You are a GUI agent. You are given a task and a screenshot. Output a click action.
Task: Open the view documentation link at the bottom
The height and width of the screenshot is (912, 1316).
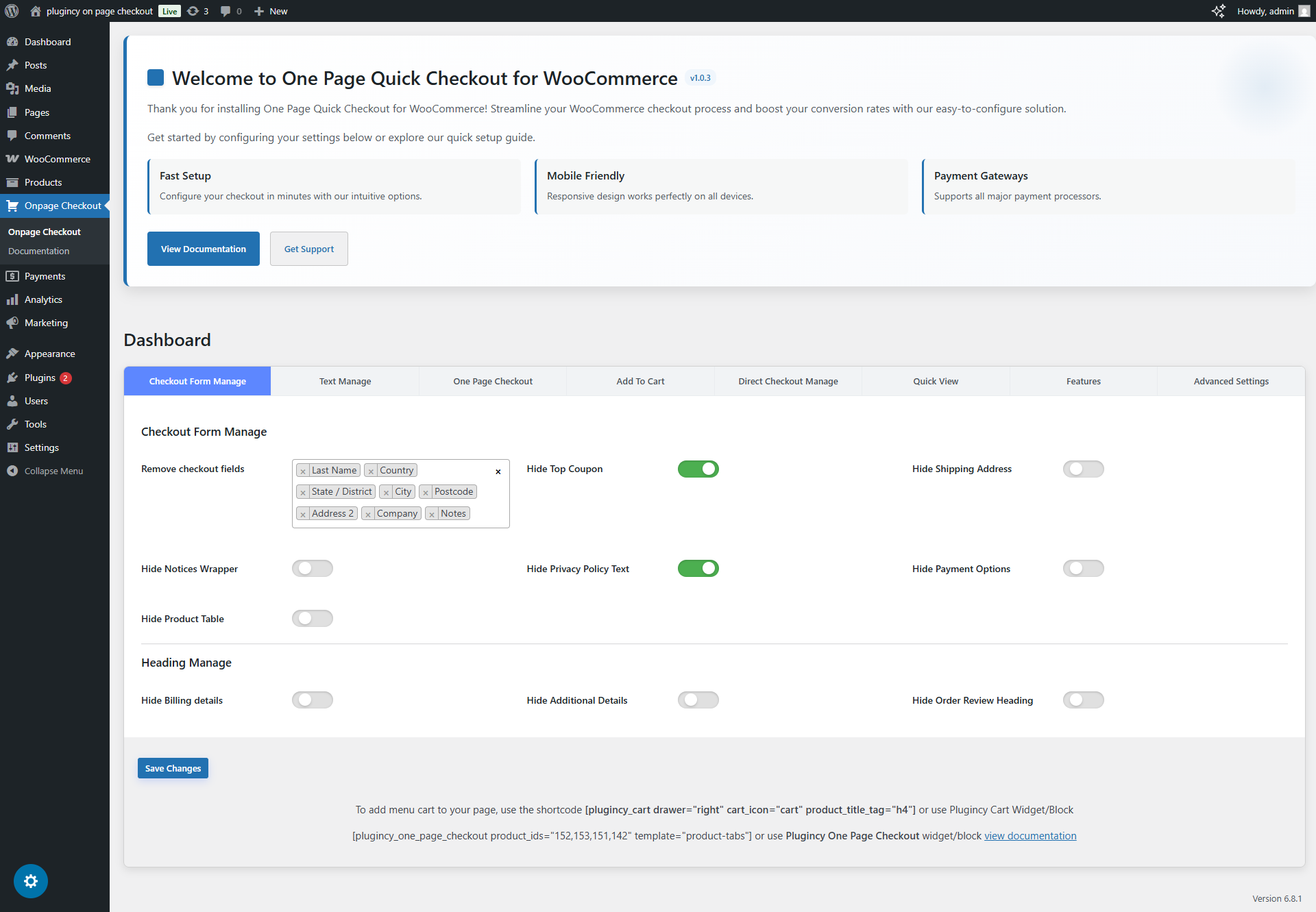[1030, 835]
